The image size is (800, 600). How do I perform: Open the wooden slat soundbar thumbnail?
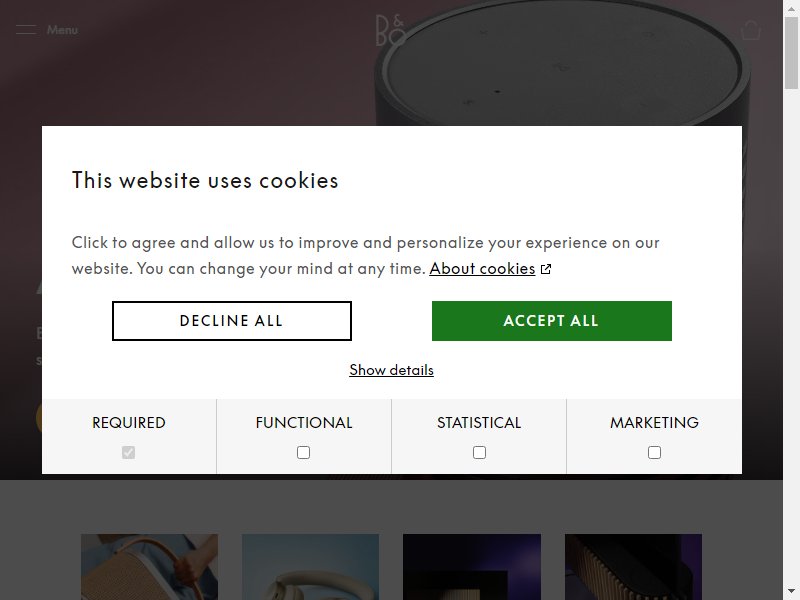[x=633, y=567]
